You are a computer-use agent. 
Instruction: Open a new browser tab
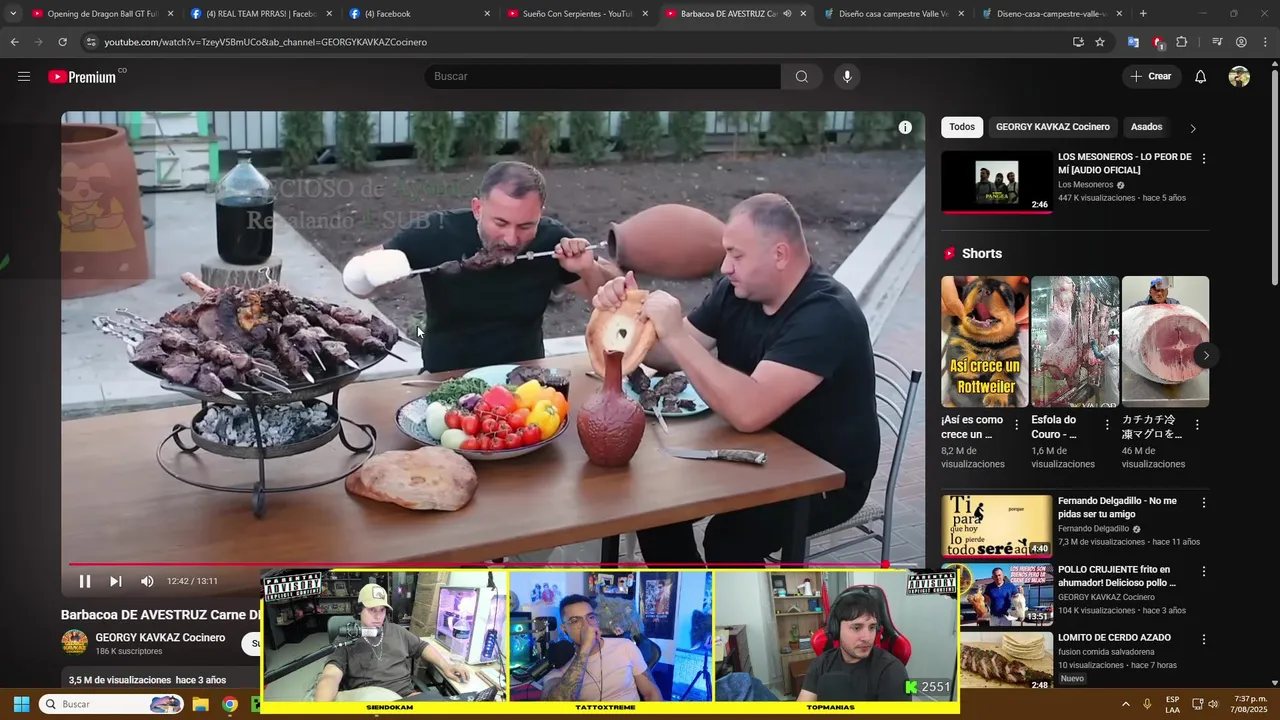click(x=1143, y=14)
